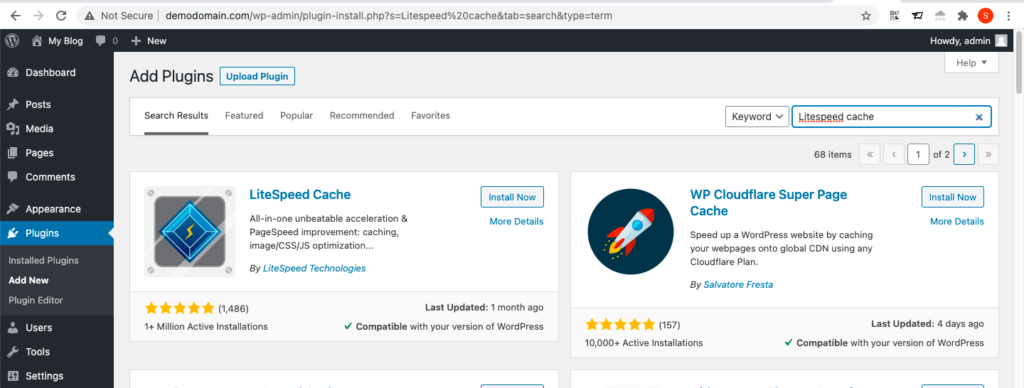Open Pages in the sidebar
The image size is (1024, 388).
(57, 153)
